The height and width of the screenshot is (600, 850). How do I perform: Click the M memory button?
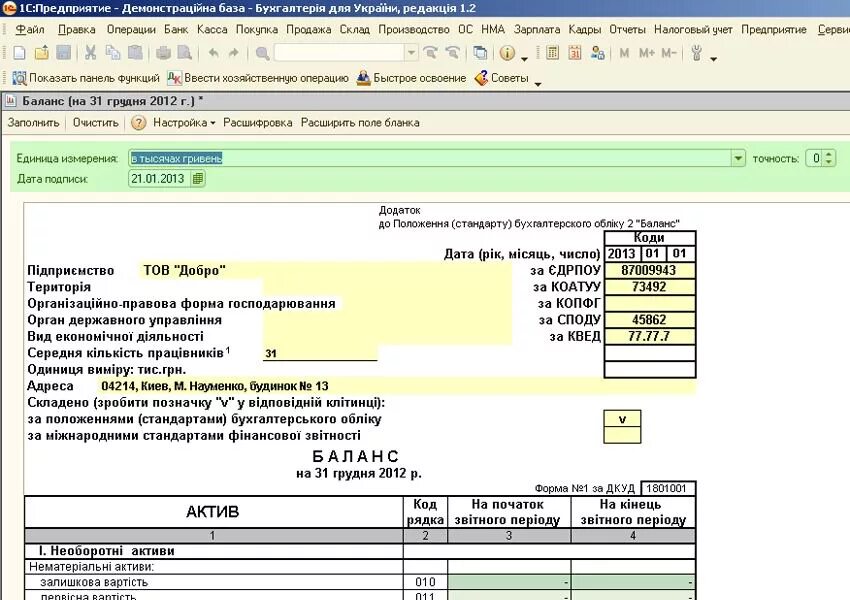[624, 53]
